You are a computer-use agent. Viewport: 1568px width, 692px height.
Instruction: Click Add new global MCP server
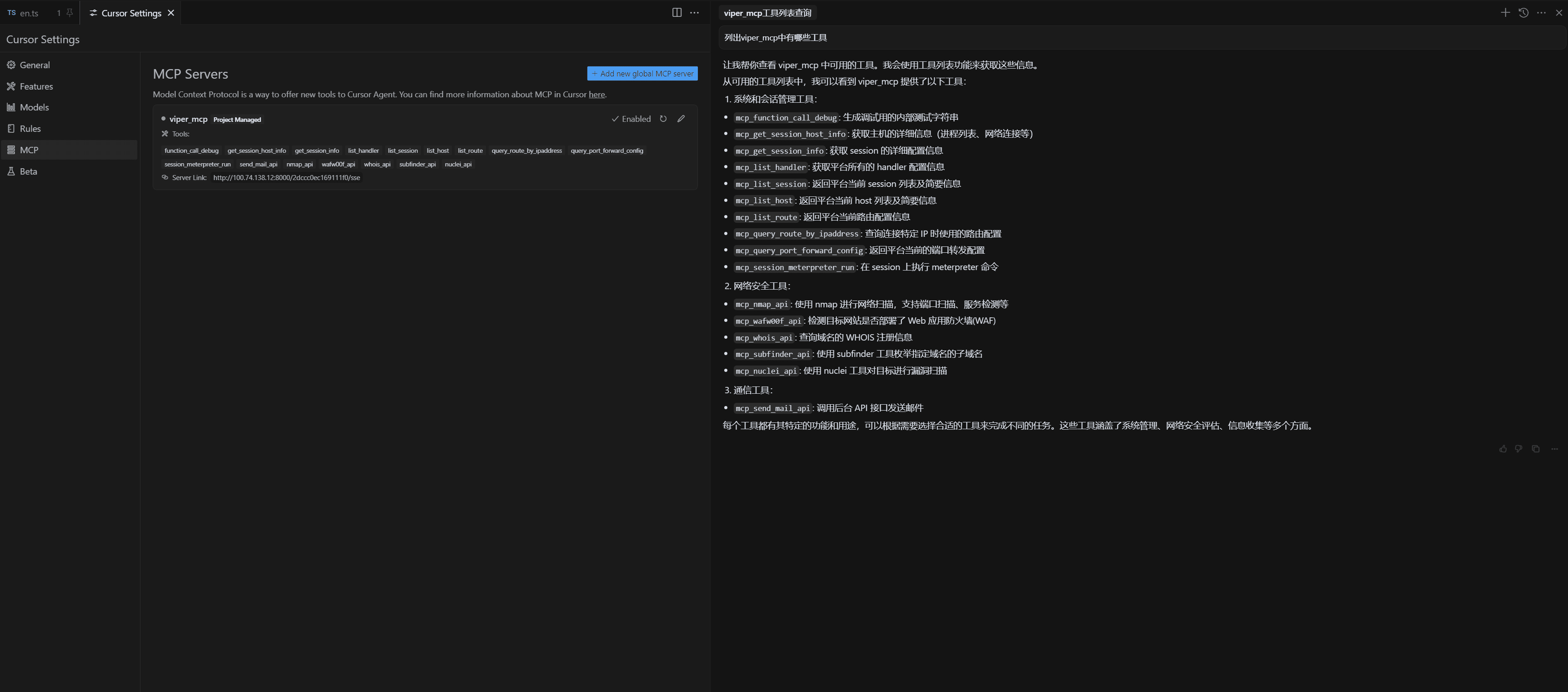[642, 74]
